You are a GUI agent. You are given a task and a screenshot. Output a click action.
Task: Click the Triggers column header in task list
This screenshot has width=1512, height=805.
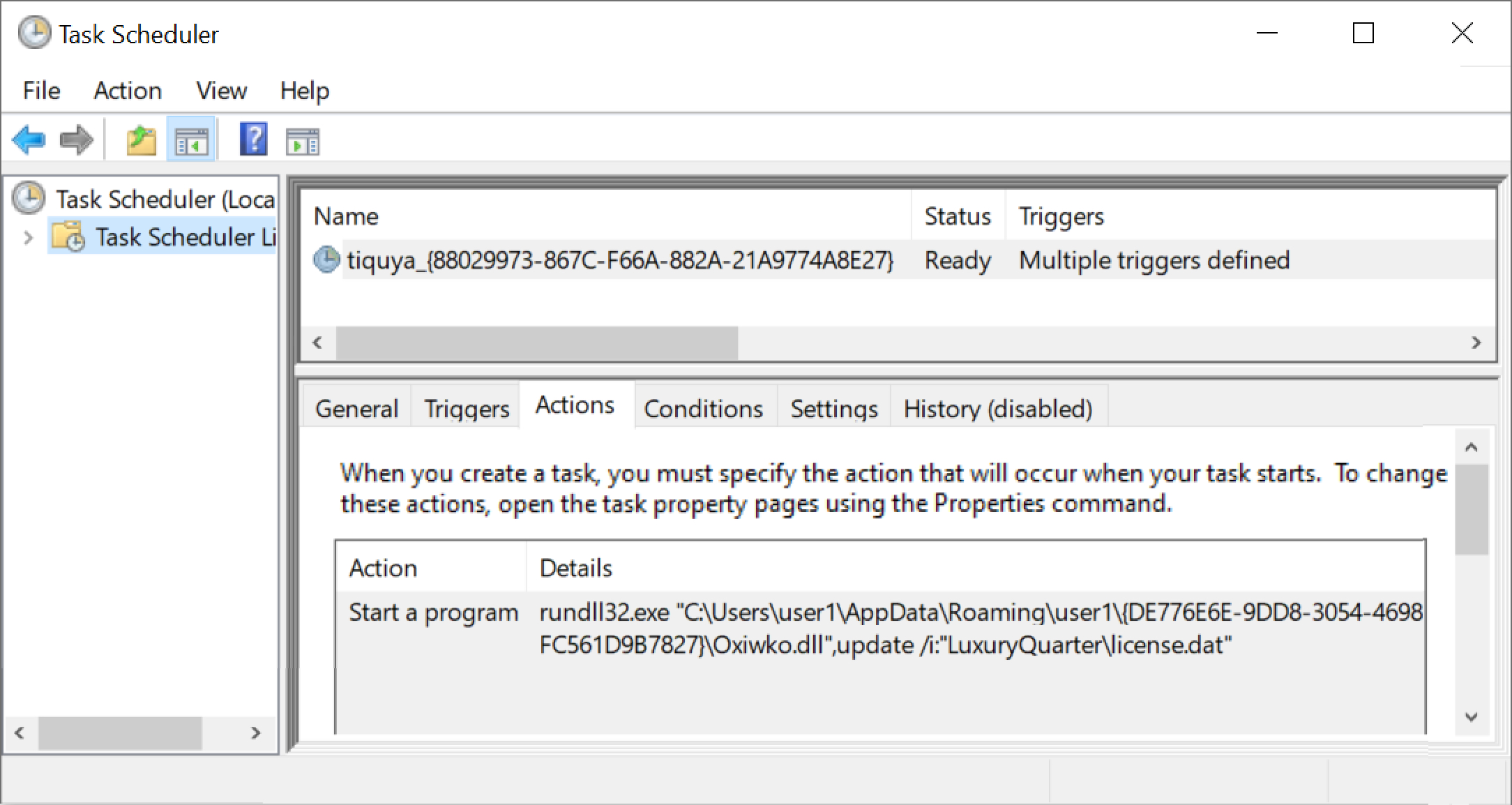[x=1061, y=216]
